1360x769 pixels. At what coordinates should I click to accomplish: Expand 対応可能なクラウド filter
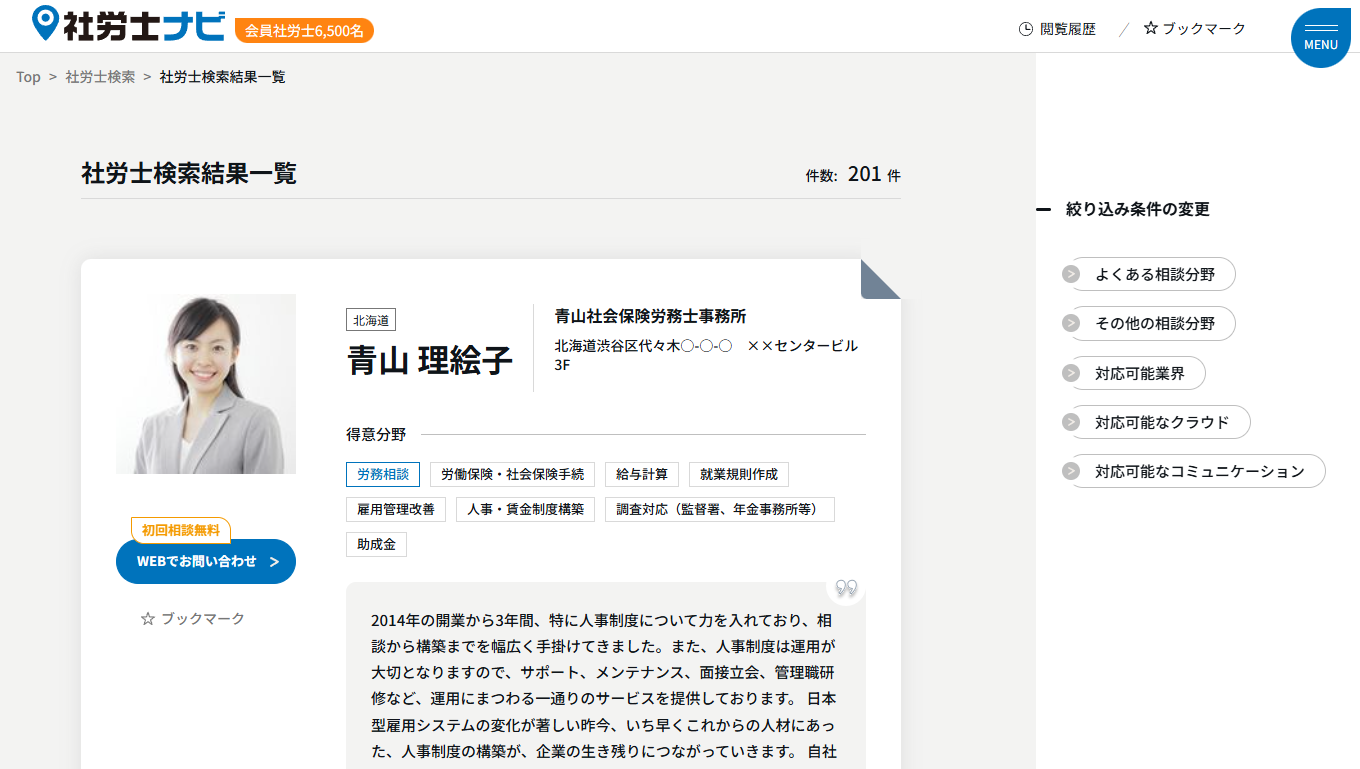point(1156,422)
